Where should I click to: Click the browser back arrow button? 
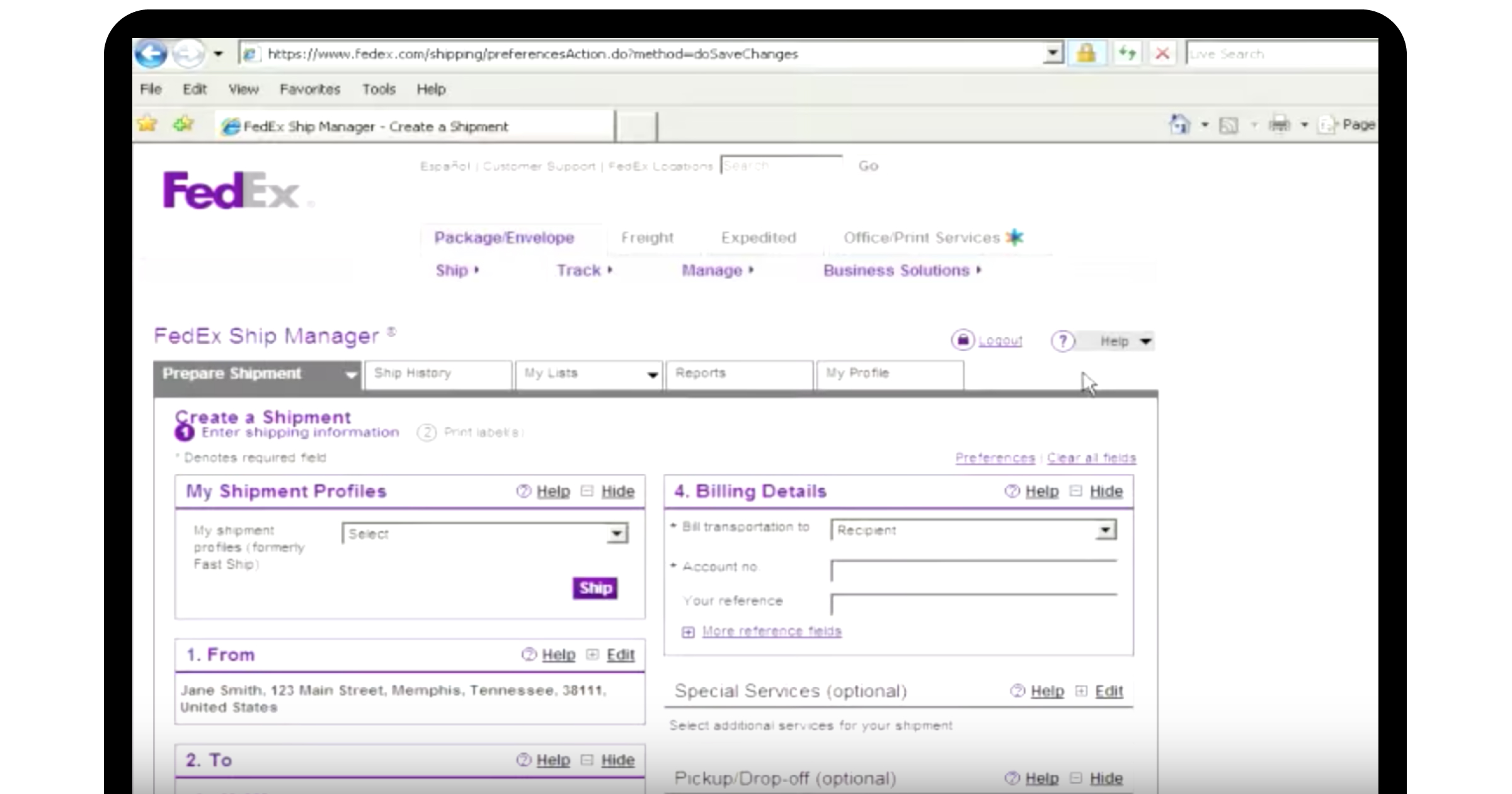151,54
